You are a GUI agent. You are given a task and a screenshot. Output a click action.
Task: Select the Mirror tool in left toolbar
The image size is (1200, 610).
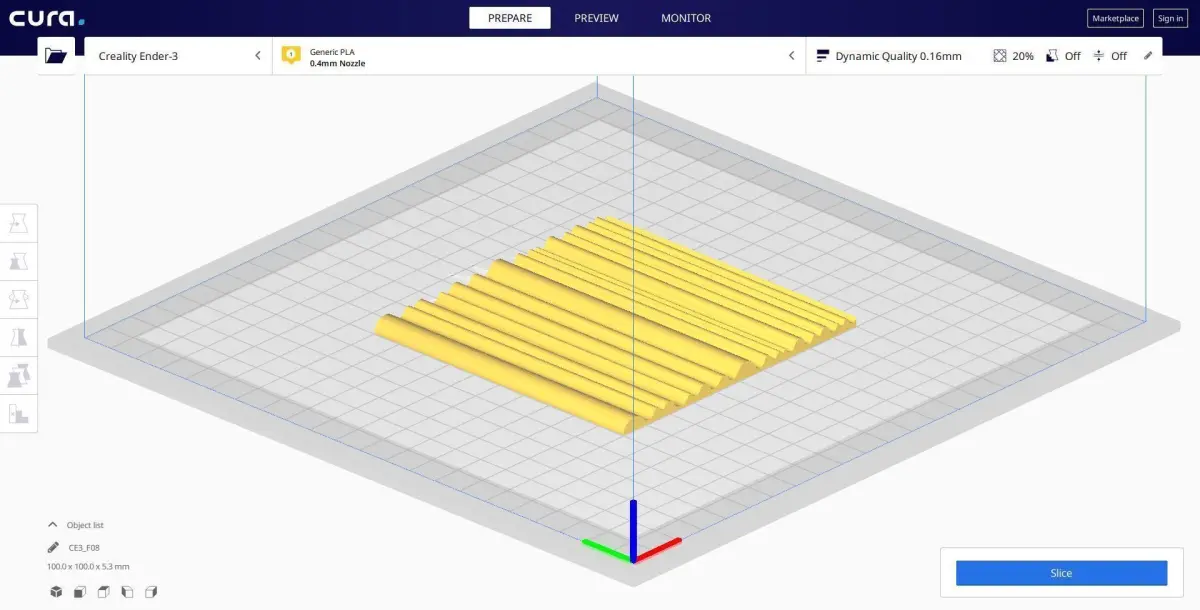pyautogui.click(x=19, y=337)
